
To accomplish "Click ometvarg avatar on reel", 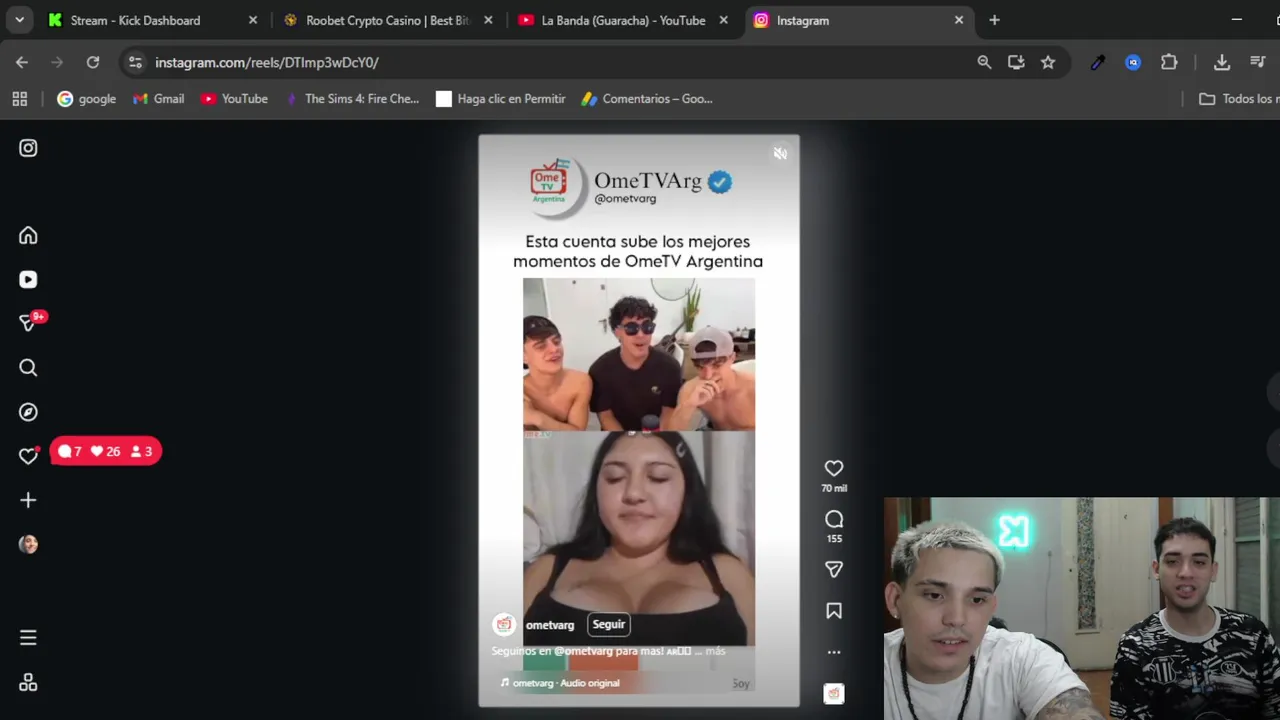I will click(x=504, y=624).
